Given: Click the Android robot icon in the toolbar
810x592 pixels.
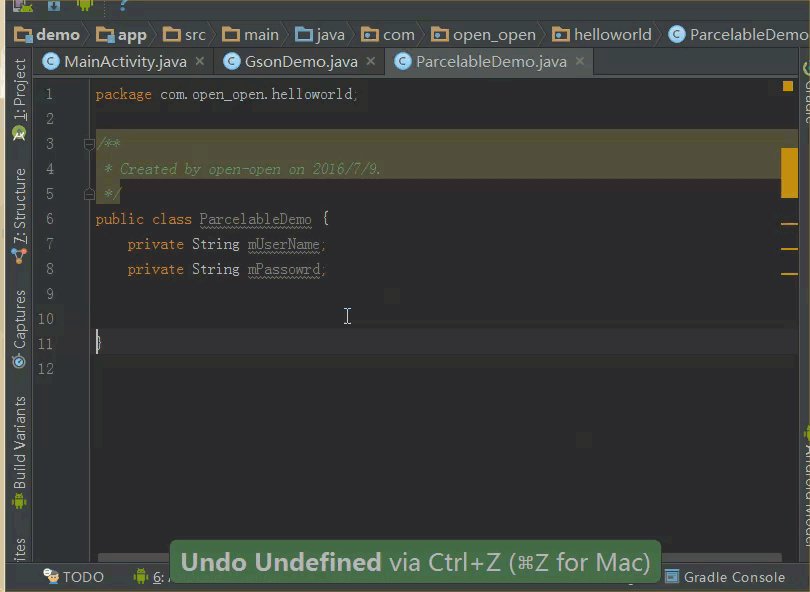Looking at the screenshot, I should 85,8.
